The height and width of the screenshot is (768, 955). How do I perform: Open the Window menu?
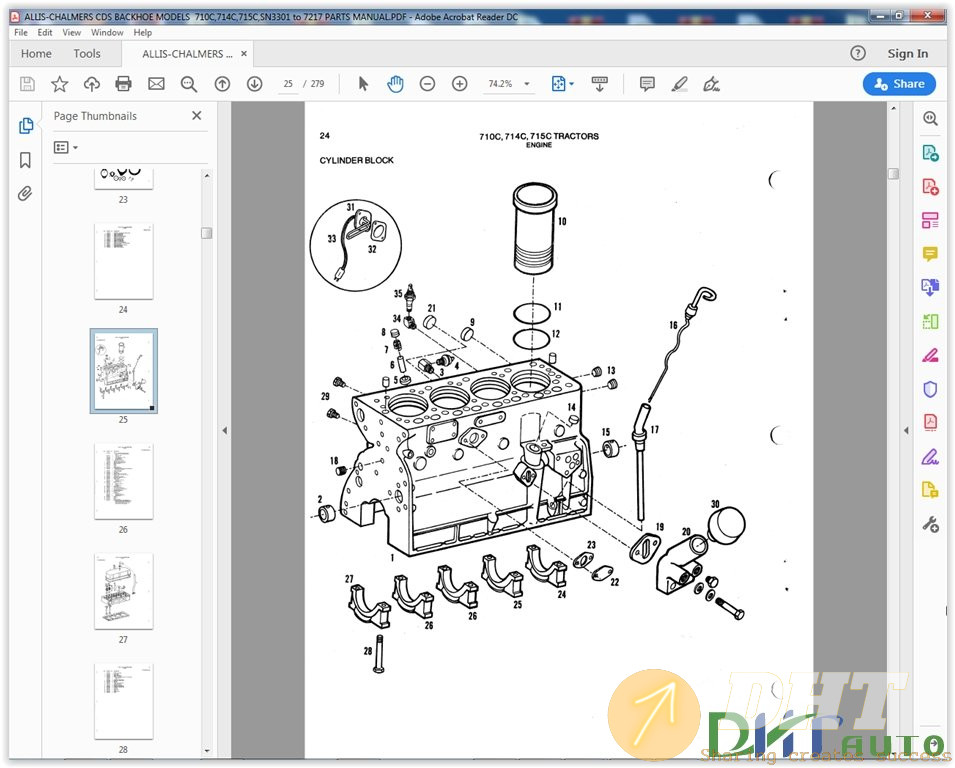[x=107, y=32]
